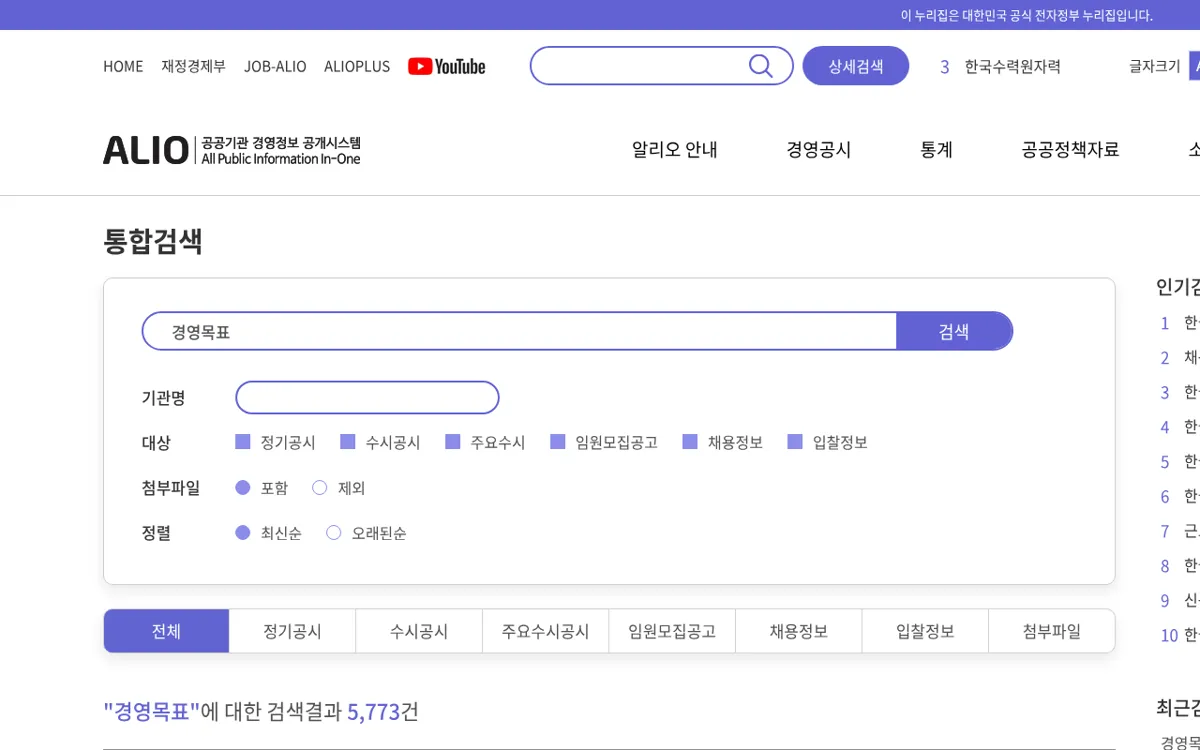1200x750 pixels.
Task: Toggle the 수시공시 checkbox
Action: (x=348, y=442)
